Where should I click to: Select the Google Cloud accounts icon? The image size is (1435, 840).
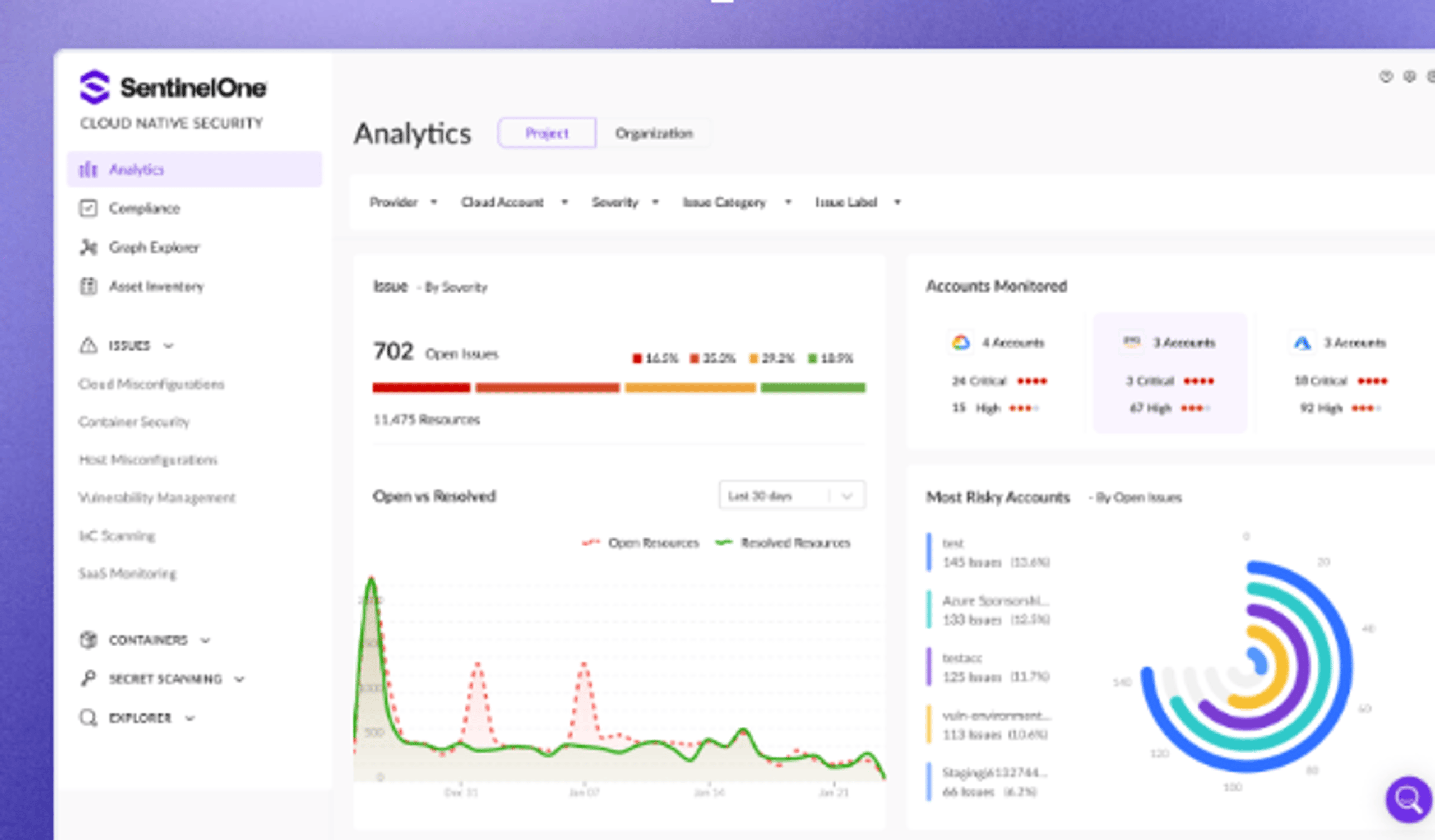tap(961, 342)
